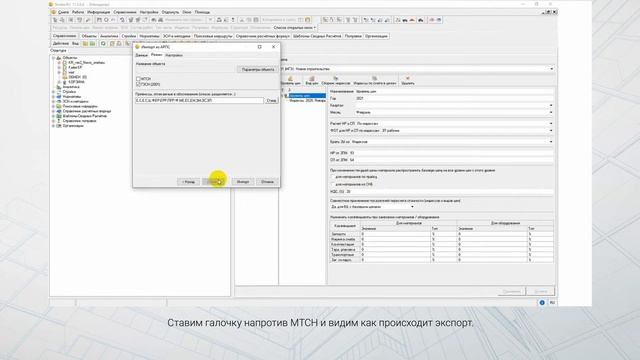Open the Справочники menu in menu bar
Screen dimensions: 640x360
[125, 12]
